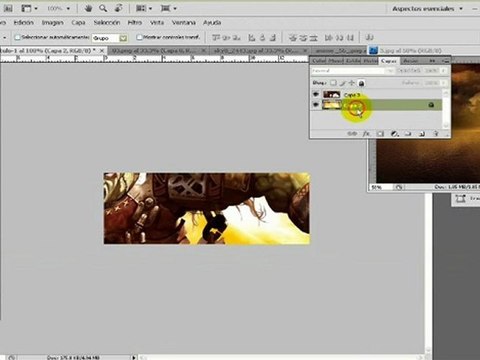Open the view extras dropdown icon

tap(29, 8)
